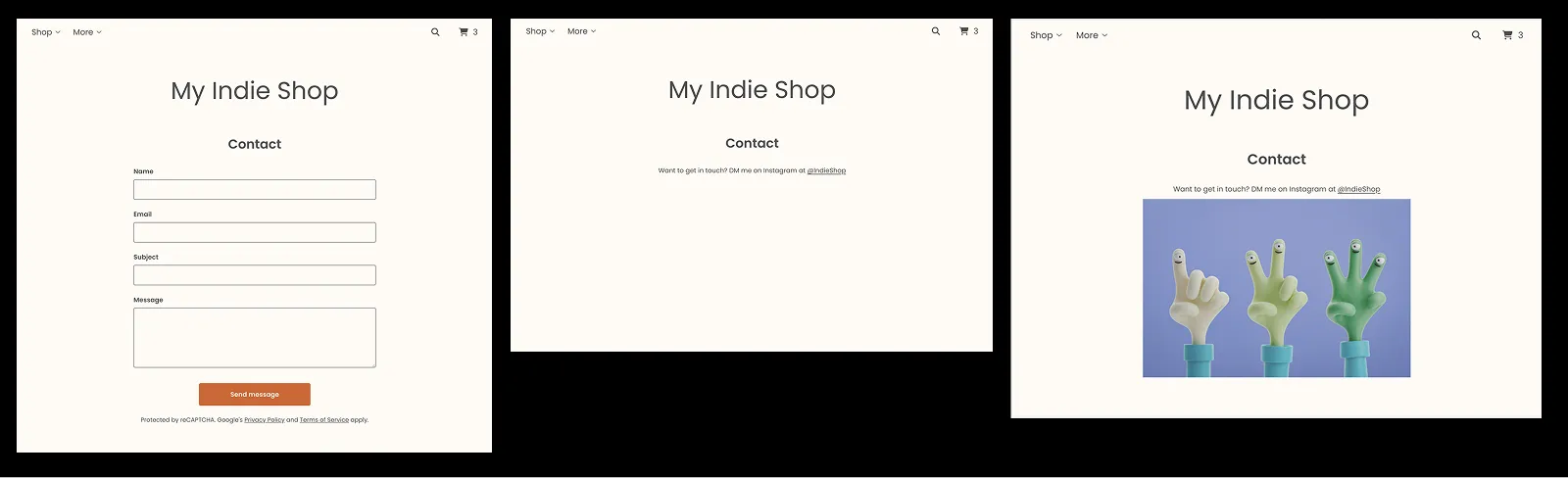Click search icon on the hands photo page
This screenshot has width=1568, height=478.
point(1476,35)
